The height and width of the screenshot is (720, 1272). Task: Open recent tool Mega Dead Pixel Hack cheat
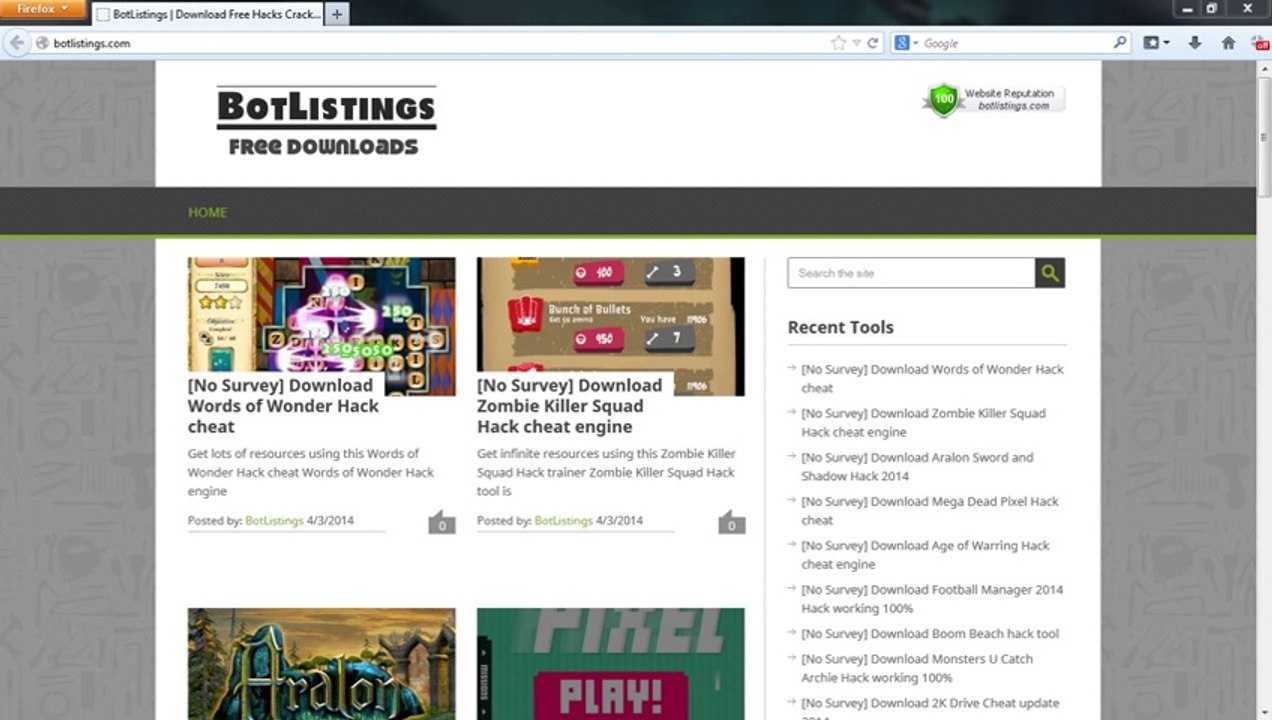coord(929,510)
